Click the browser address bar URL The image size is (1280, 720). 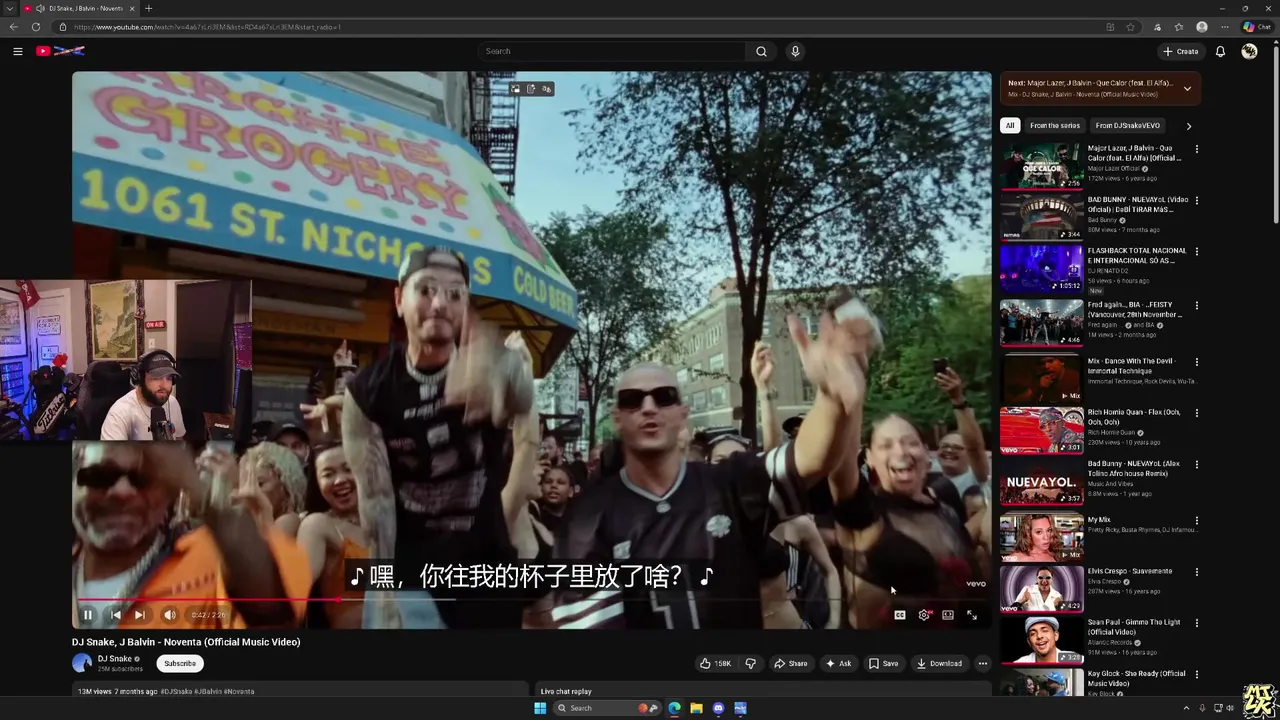point(207,27)
